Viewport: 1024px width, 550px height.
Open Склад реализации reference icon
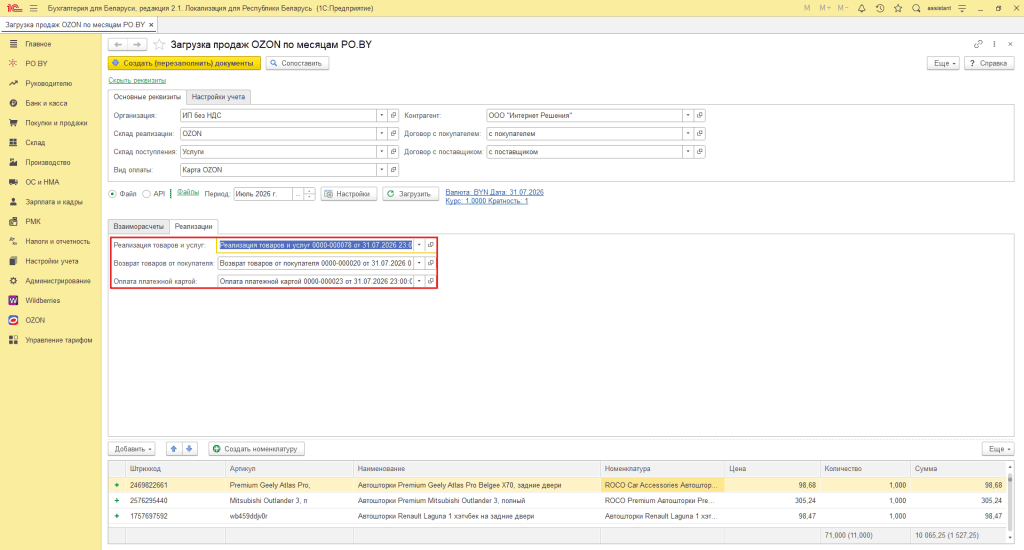(x=393, y=133)
